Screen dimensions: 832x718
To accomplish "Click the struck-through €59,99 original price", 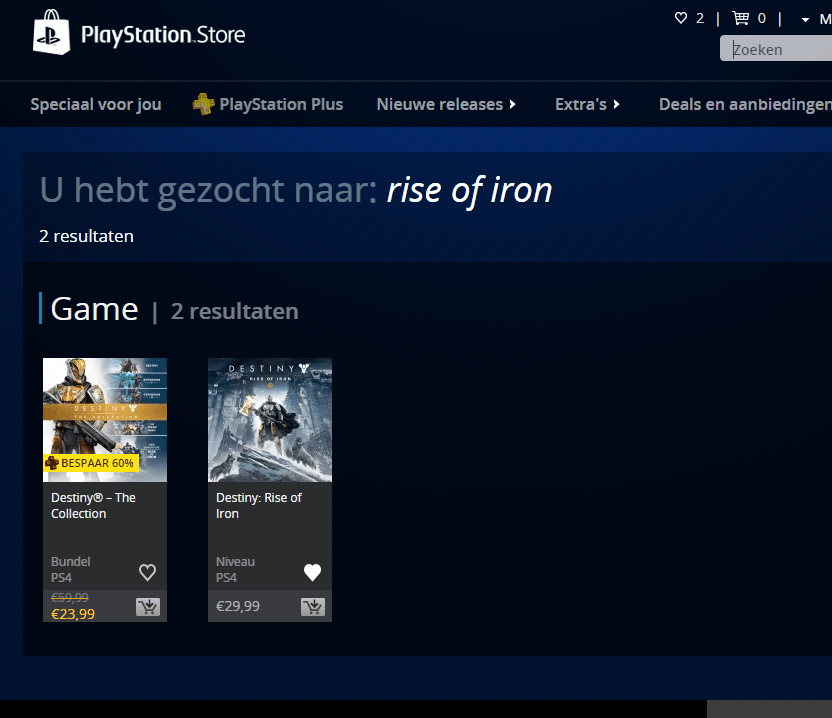I will (x=70, y=598).
